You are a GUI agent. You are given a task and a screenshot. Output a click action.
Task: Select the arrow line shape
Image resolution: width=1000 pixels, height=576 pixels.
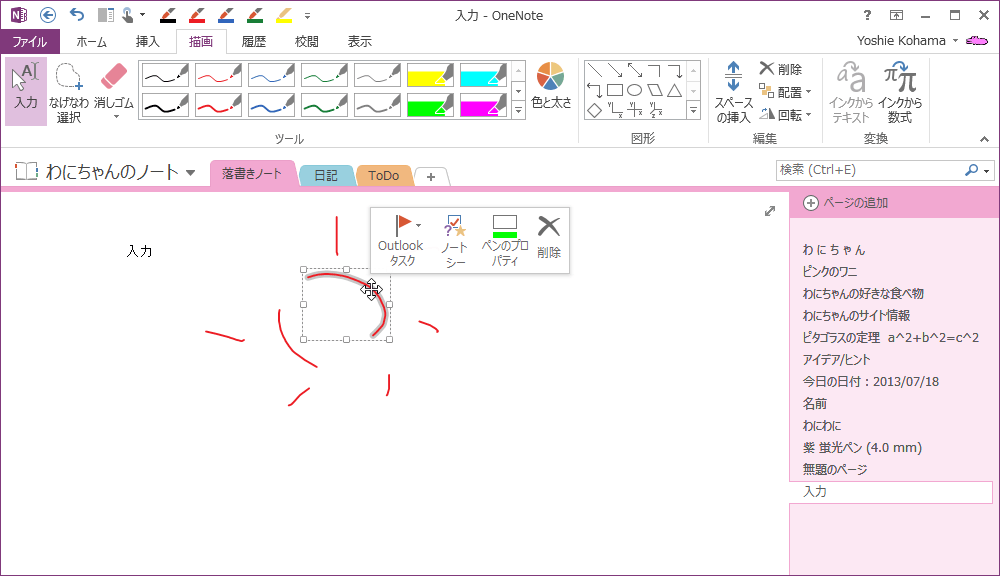pos(615,70)
